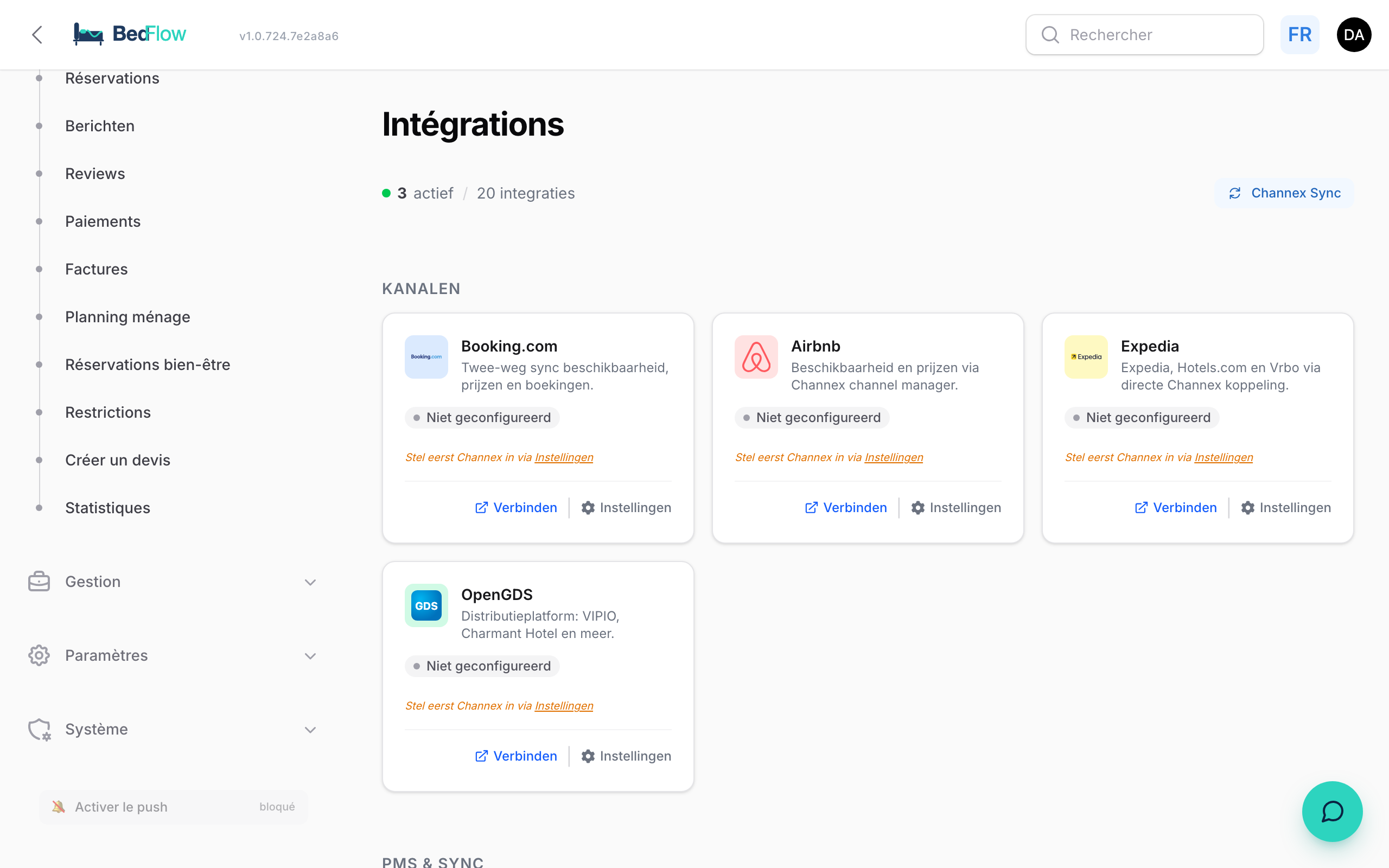This screenshot has height=868, width=1389.
Task: Click OpenGDS Verbinden external-link icon
Action: [482, 756]
